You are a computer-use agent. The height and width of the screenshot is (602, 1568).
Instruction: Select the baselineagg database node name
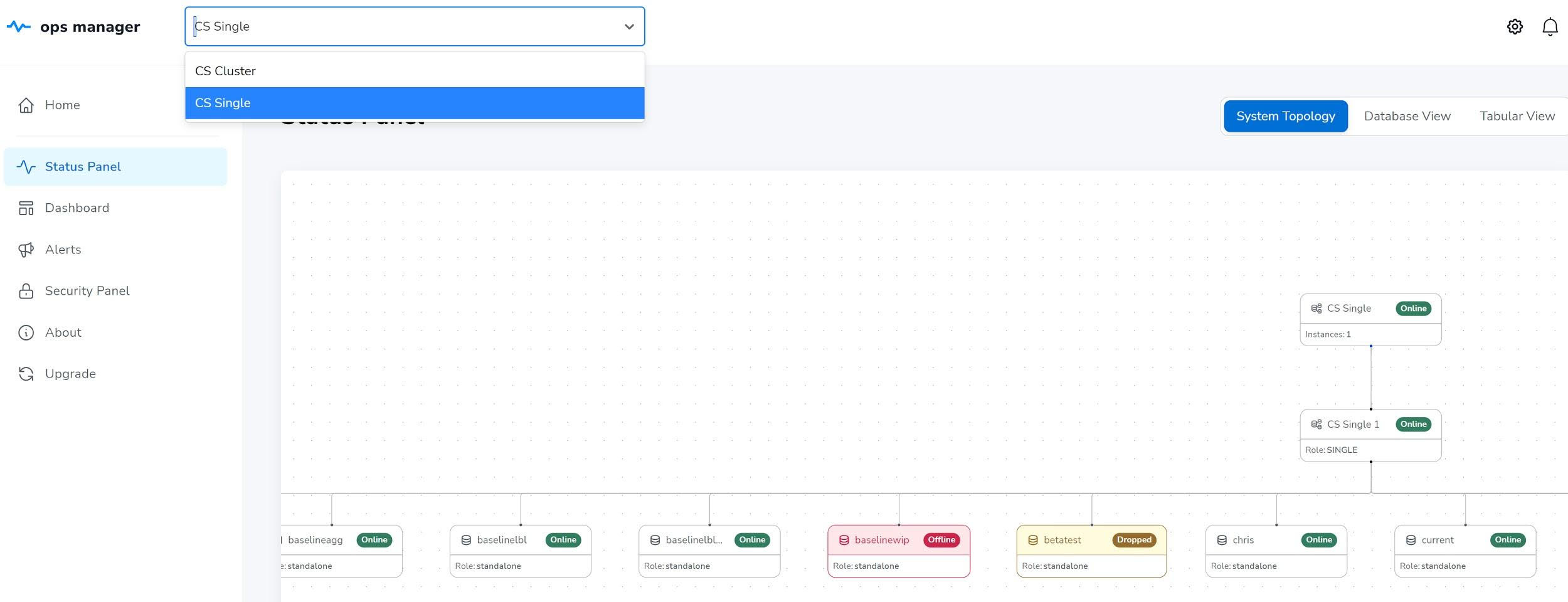[315, 540]
